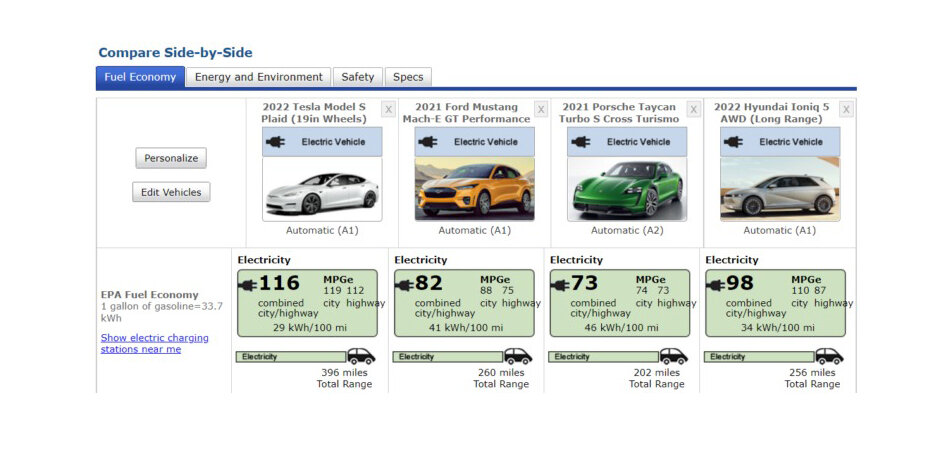The image size is (950, 459).
Task: Remove the Ford Mustang Mach-E column
Action: click(541, 109)
